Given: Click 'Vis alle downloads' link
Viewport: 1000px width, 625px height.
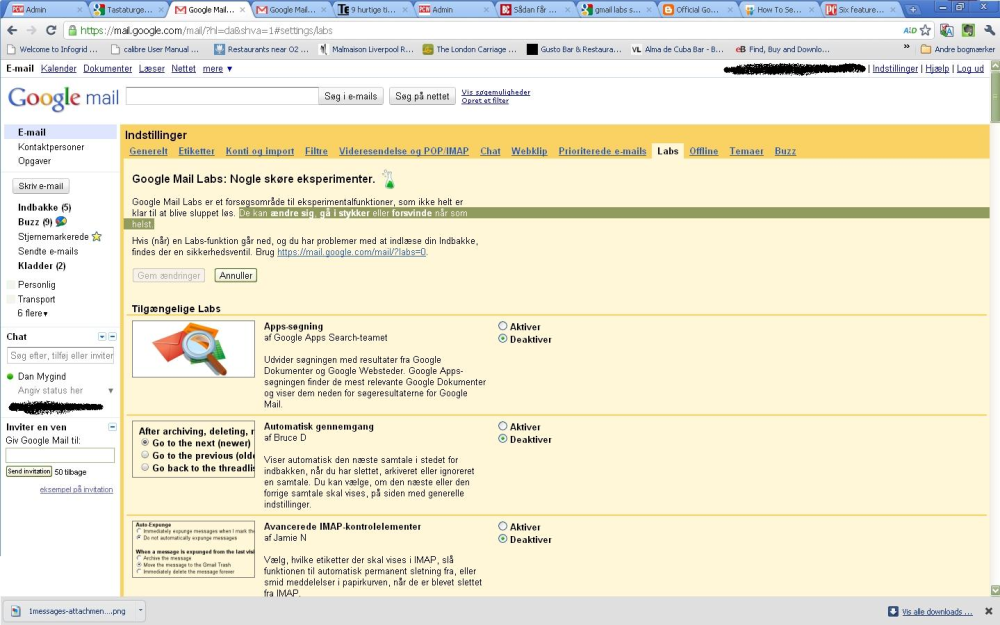Looking at the screenshot, I should coord(937,612).
